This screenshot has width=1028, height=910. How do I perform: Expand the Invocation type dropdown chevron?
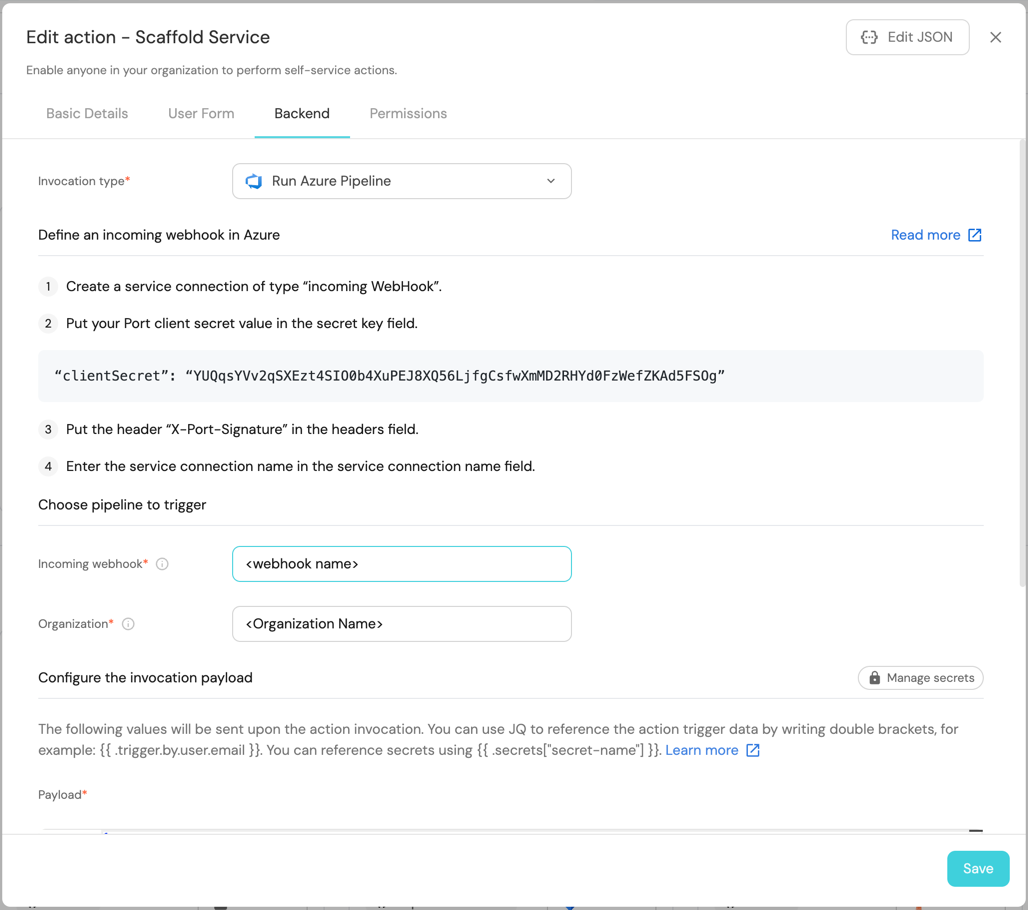pyautogui.click(x=551, y=181)
